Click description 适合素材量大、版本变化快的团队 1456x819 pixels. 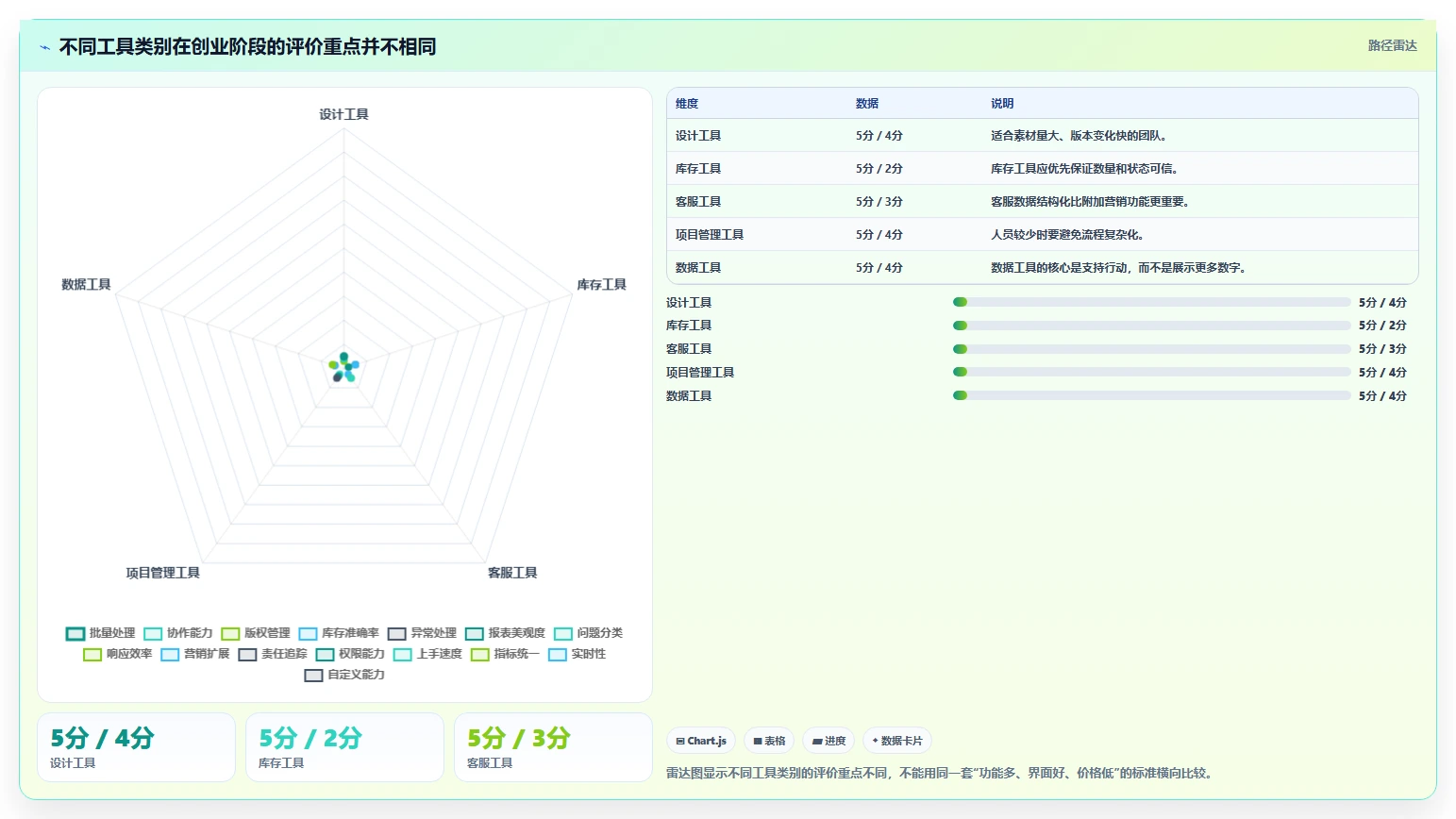coord(1080,136)
